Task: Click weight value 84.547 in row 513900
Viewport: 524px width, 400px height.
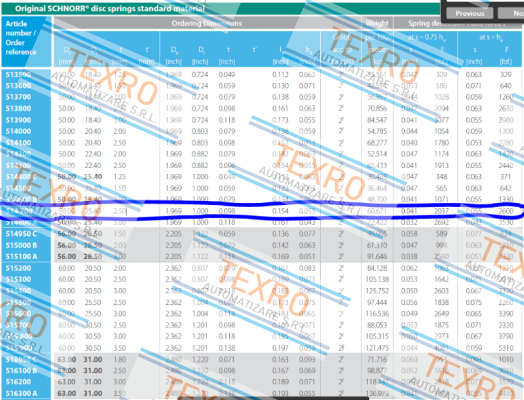Action: [377, 120]
